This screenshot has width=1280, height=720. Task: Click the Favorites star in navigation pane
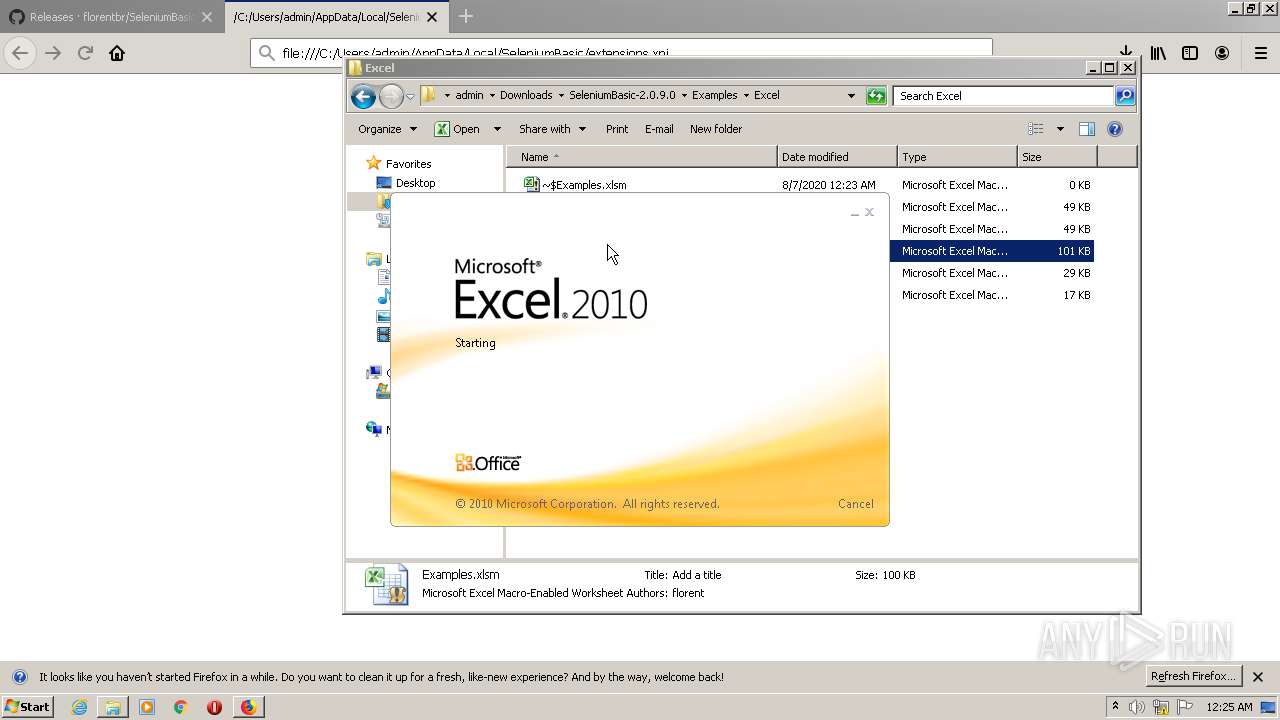click(x=374, y=163)
